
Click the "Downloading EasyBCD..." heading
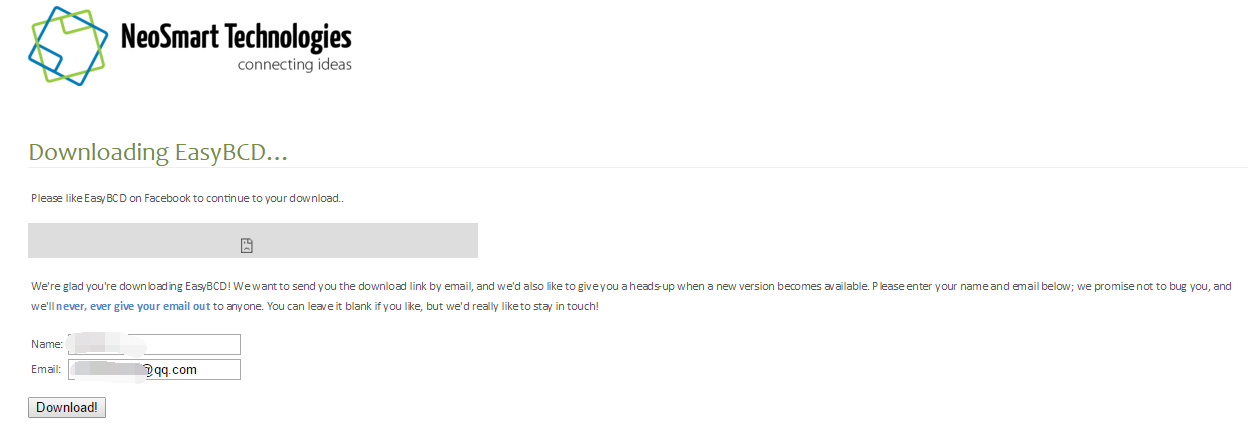point(158,153)
